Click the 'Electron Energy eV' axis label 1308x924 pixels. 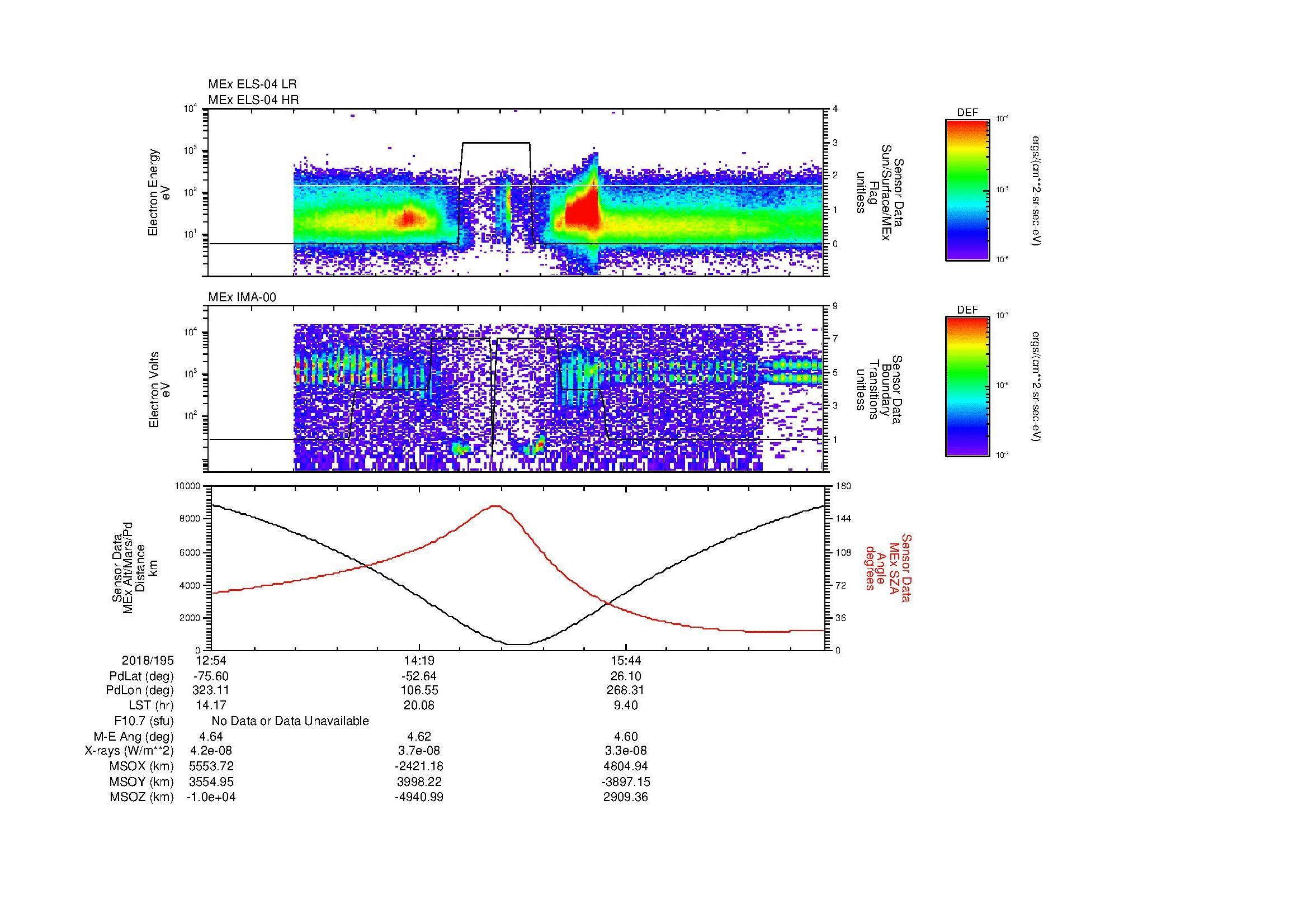tap(159, 192)
